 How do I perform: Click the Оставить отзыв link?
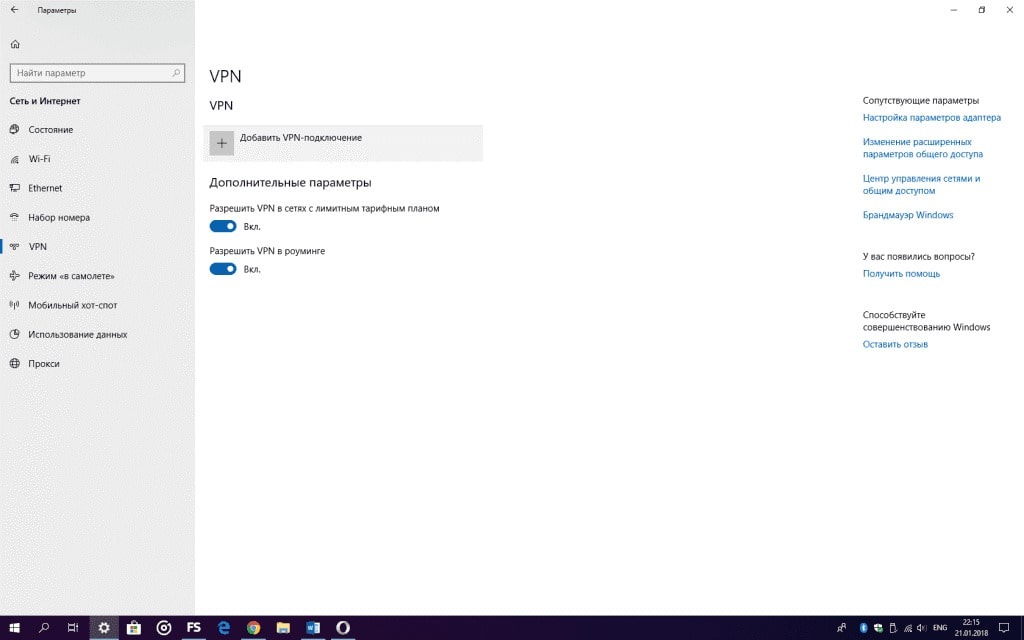point(893,343)
